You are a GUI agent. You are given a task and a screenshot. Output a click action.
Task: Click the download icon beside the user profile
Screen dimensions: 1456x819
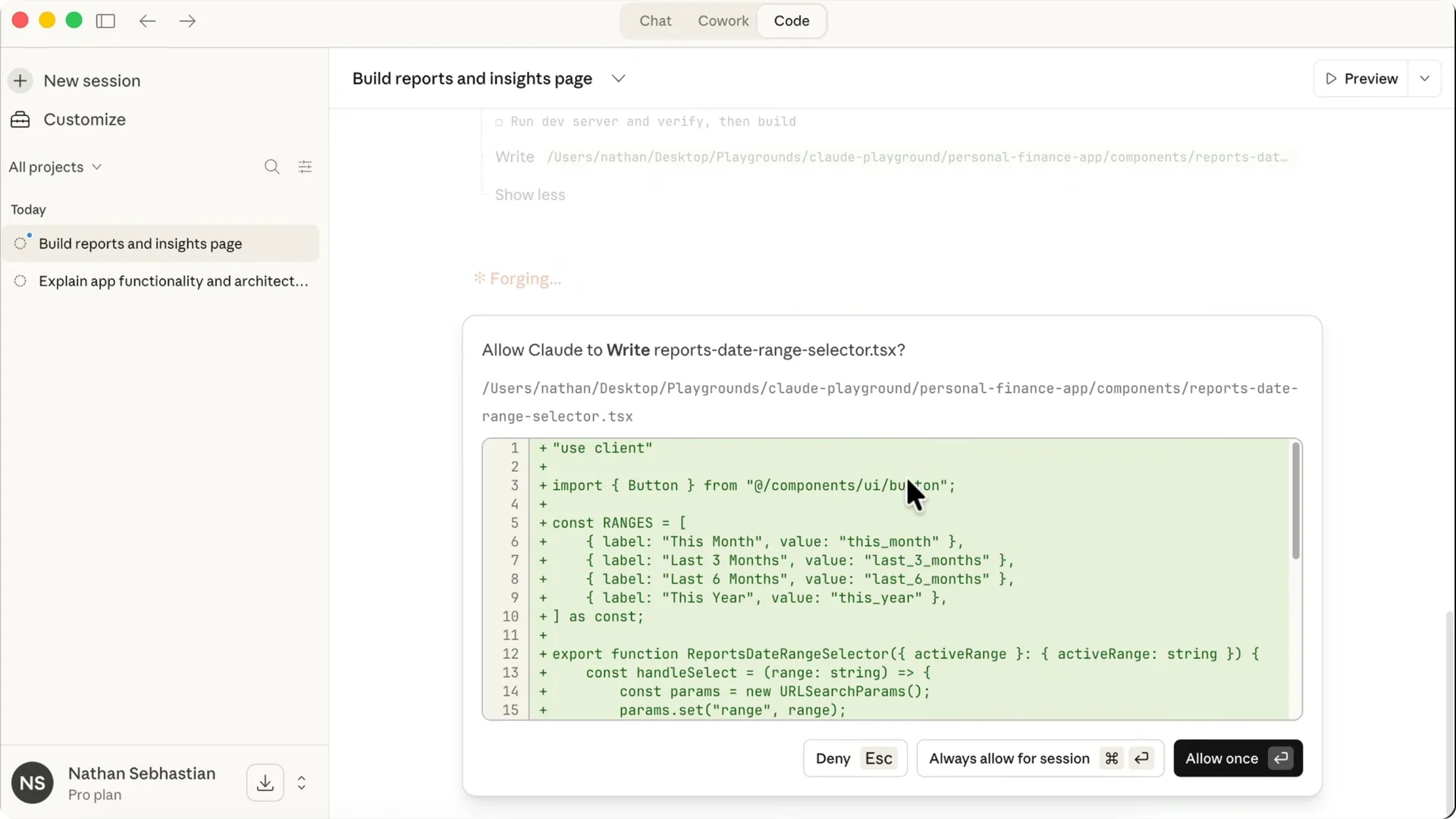pyautogui.click(x=265, y=783)
